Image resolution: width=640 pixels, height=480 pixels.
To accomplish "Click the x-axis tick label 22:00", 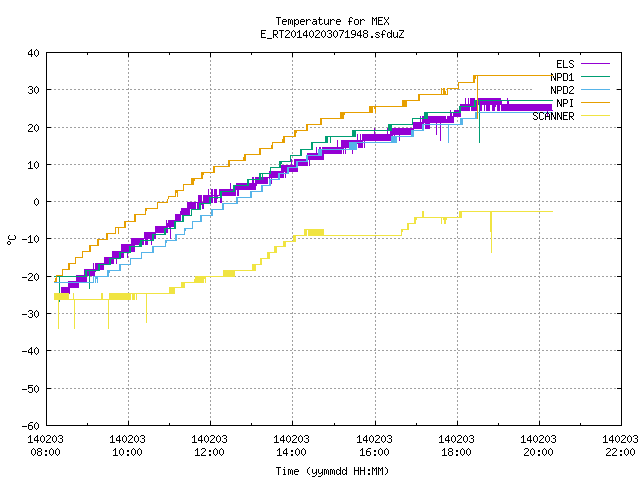I will pos(620,452).
